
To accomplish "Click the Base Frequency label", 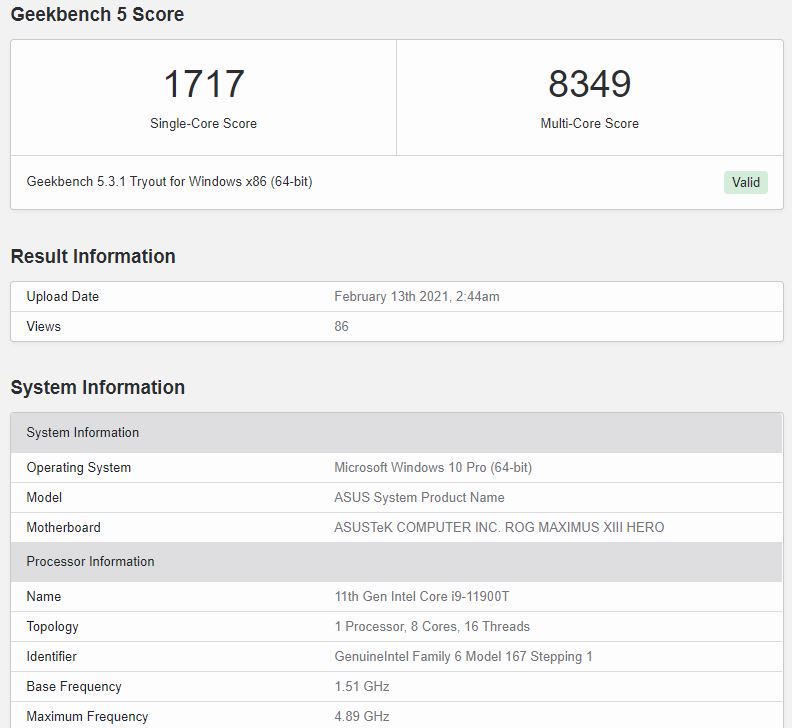I will click(x=74, y=687).
